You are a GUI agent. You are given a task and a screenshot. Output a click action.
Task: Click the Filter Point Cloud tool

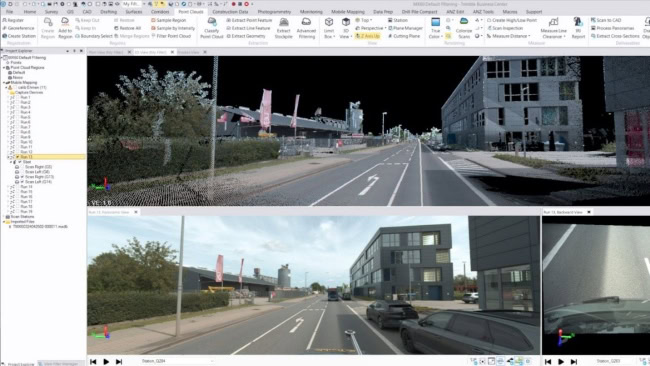[171, 36]
